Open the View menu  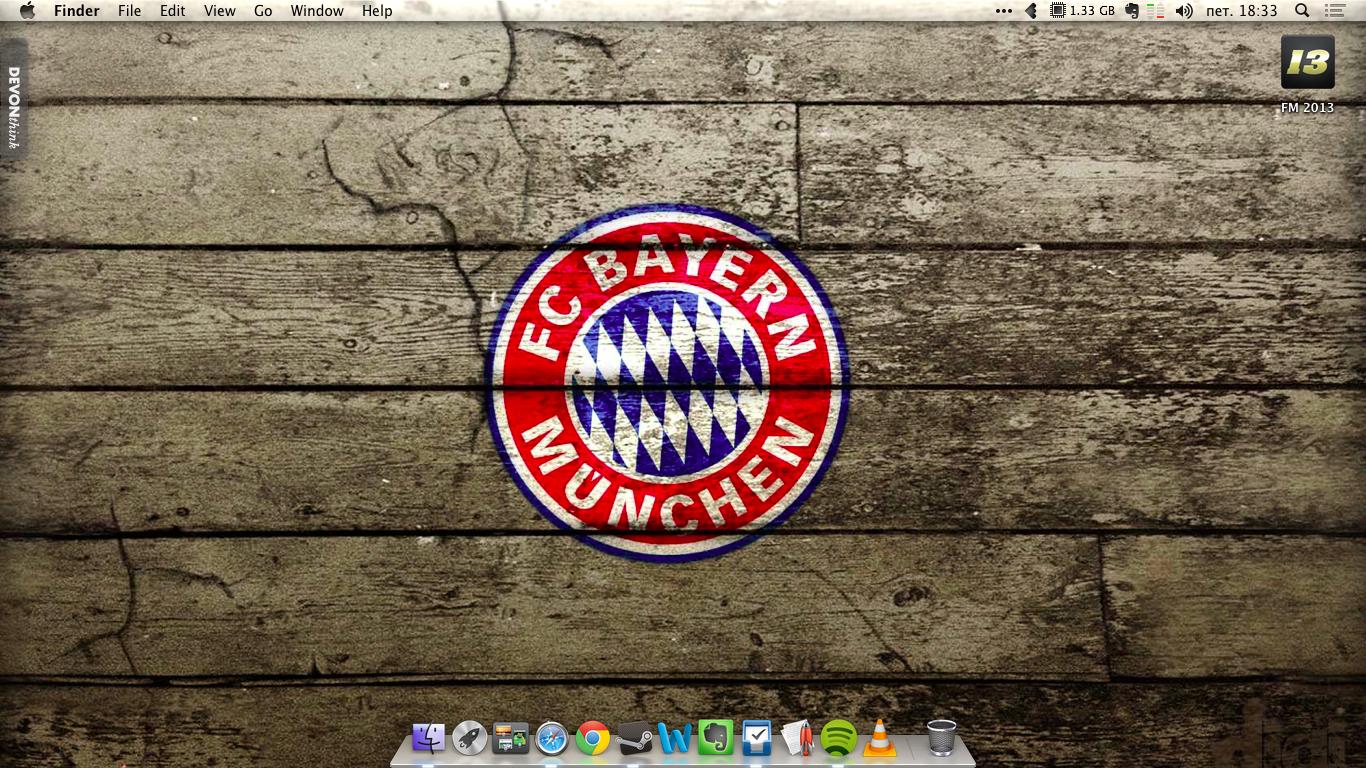click(x=219, y=11)
